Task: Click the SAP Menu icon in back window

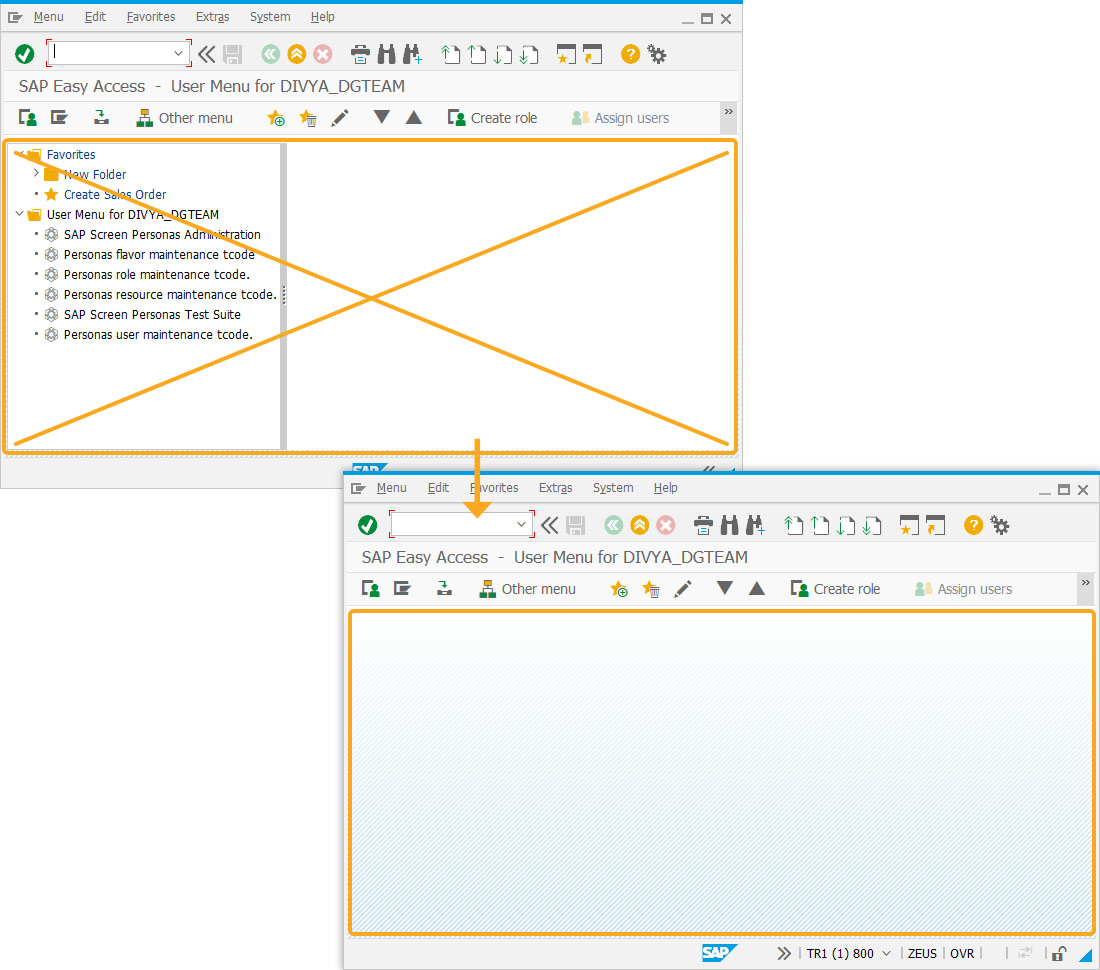Action: coord(59,118)
